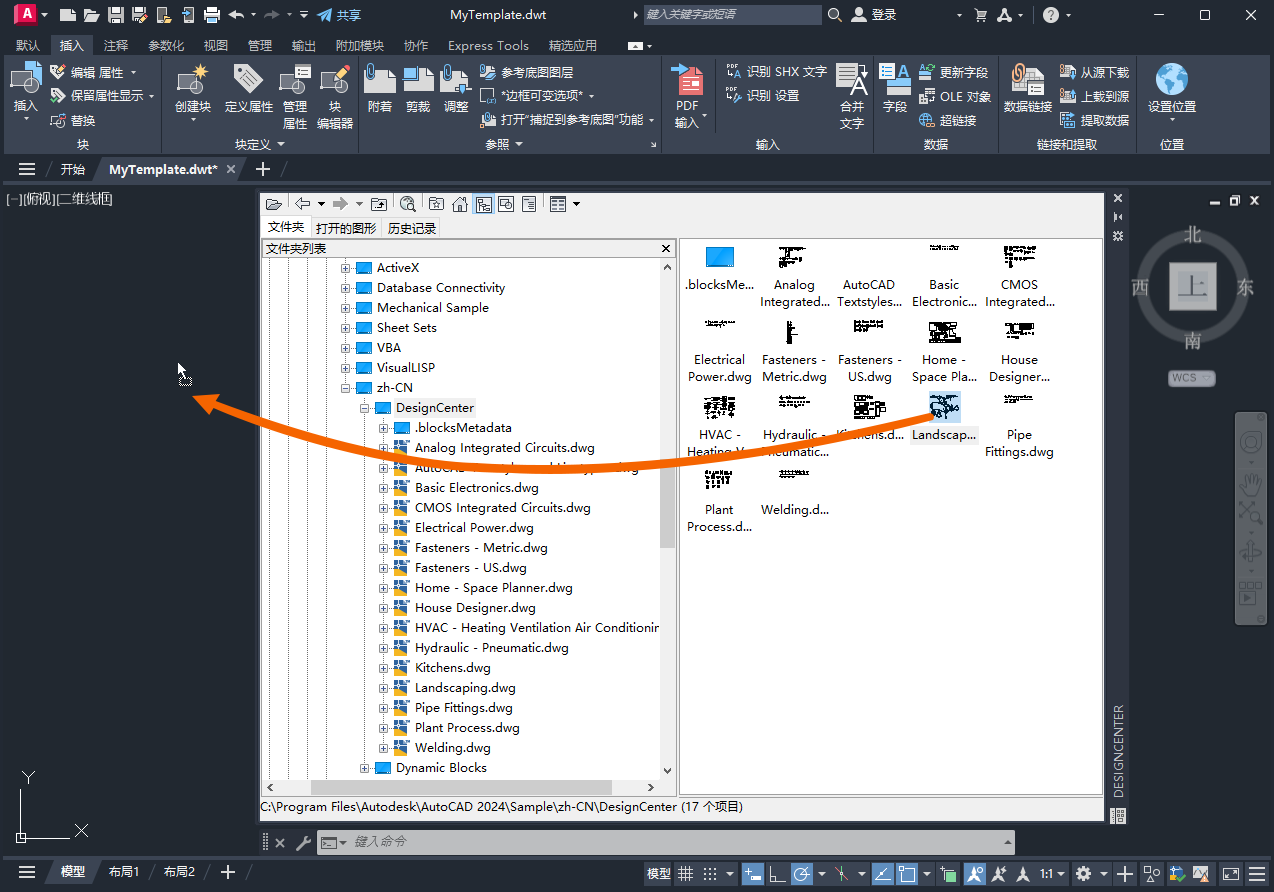Open DesignCenter Search tool
Image resolution: width=1274 pixels, height=892 pixels.
point(408,204)
